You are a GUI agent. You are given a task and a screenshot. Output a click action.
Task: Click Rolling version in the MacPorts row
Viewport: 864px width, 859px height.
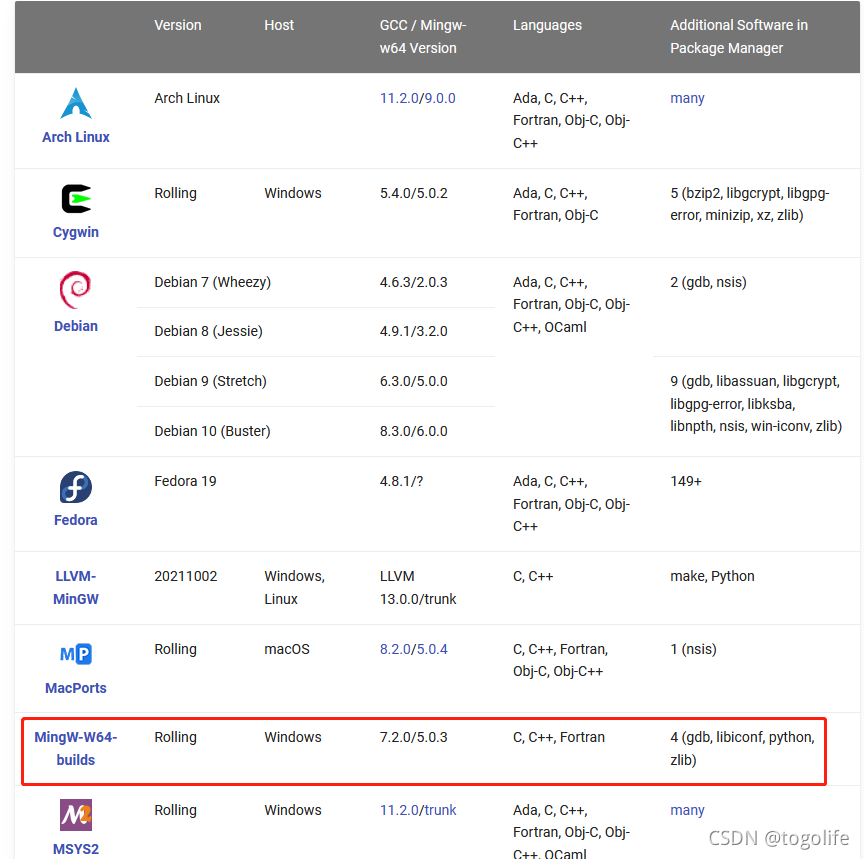point(175,649)
